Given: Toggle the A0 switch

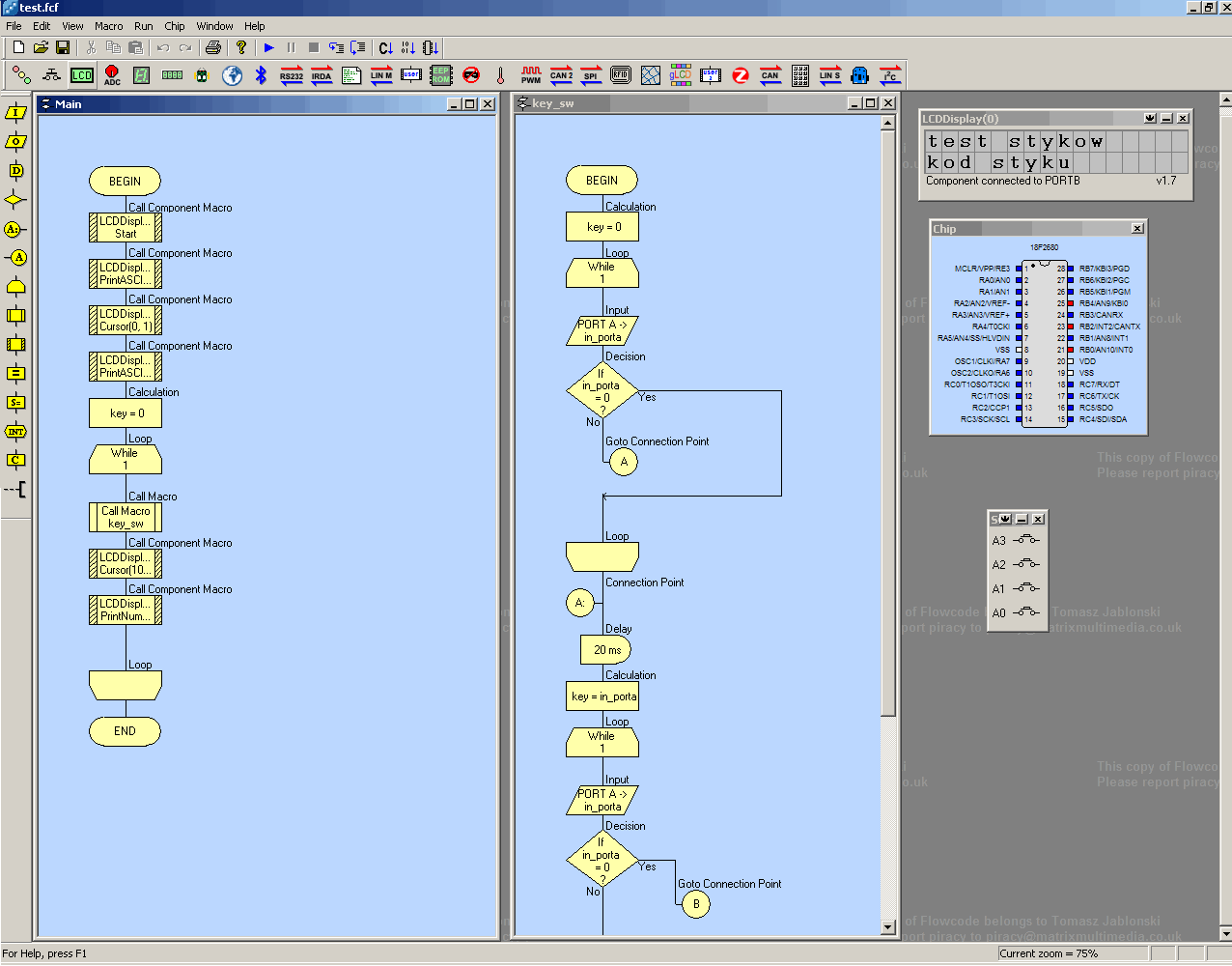Looking at the screenshot, I should coord(1026,612).
